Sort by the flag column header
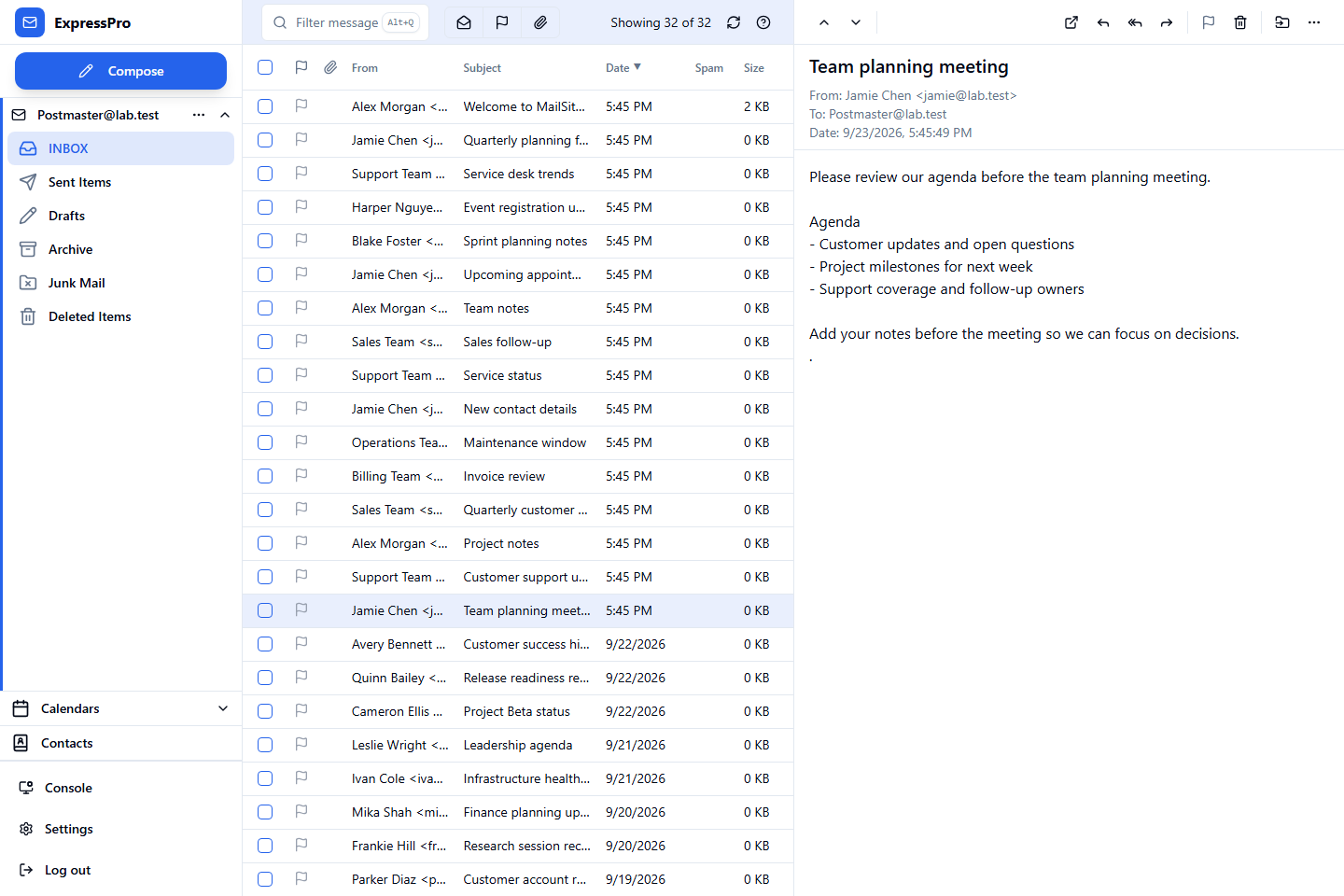The width and height of the screenshot is (1344, 896). tap(301, 67)
